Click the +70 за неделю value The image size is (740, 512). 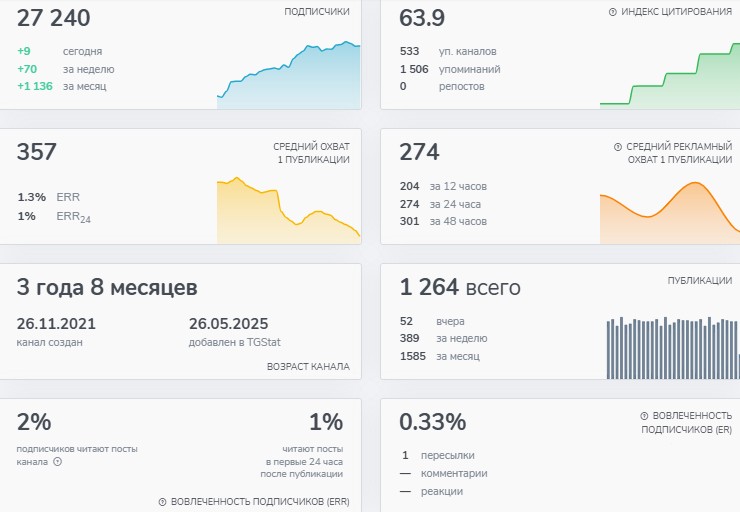click(x=27, y=69)
